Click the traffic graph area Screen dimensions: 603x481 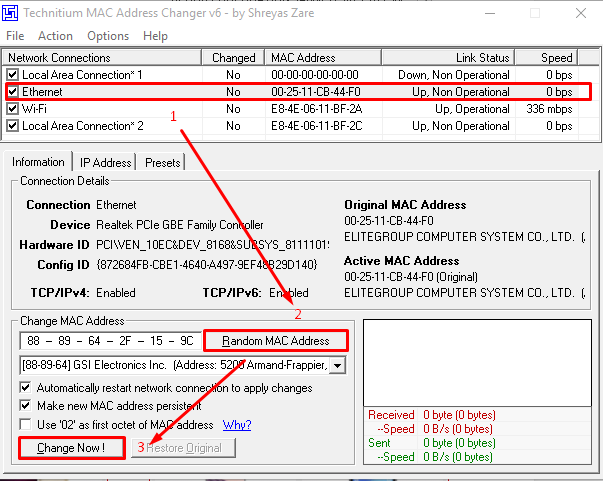pyautogui.click(x=477, y=363)
